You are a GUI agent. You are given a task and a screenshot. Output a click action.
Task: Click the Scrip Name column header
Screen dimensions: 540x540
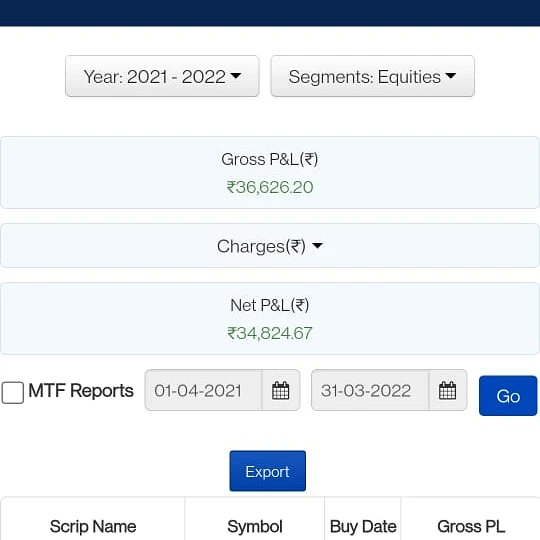[x=93, y=526]
